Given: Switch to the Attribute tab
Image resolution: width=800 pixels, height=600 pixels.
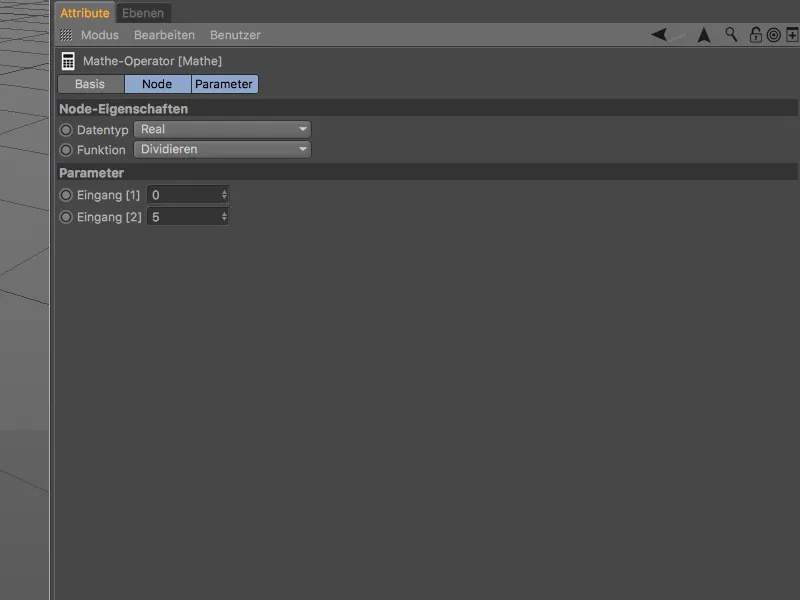Looking at the screenshot, I should (x=85, y=13).
